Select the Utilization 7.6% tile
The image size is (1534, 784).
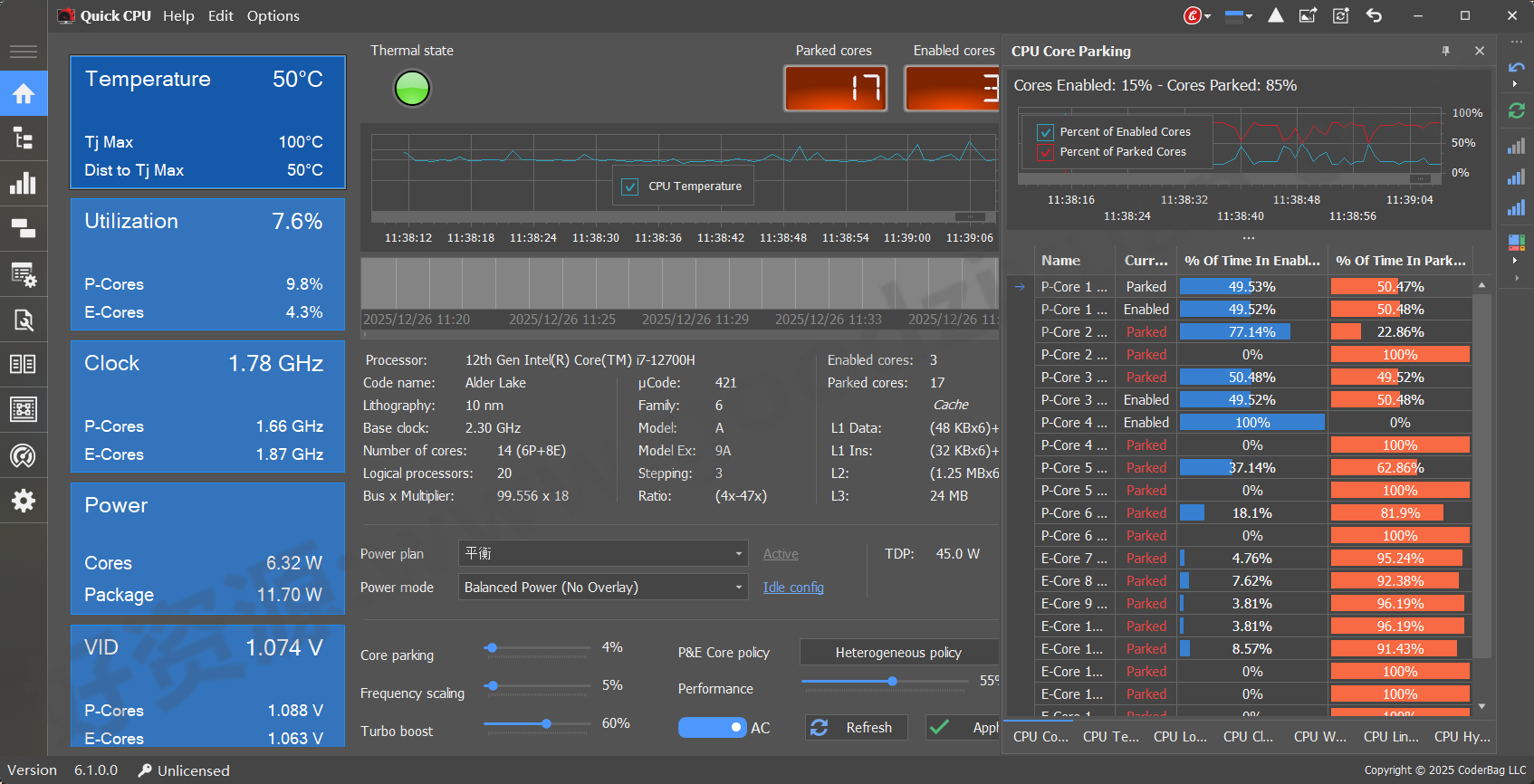click(x=207, y=264)
